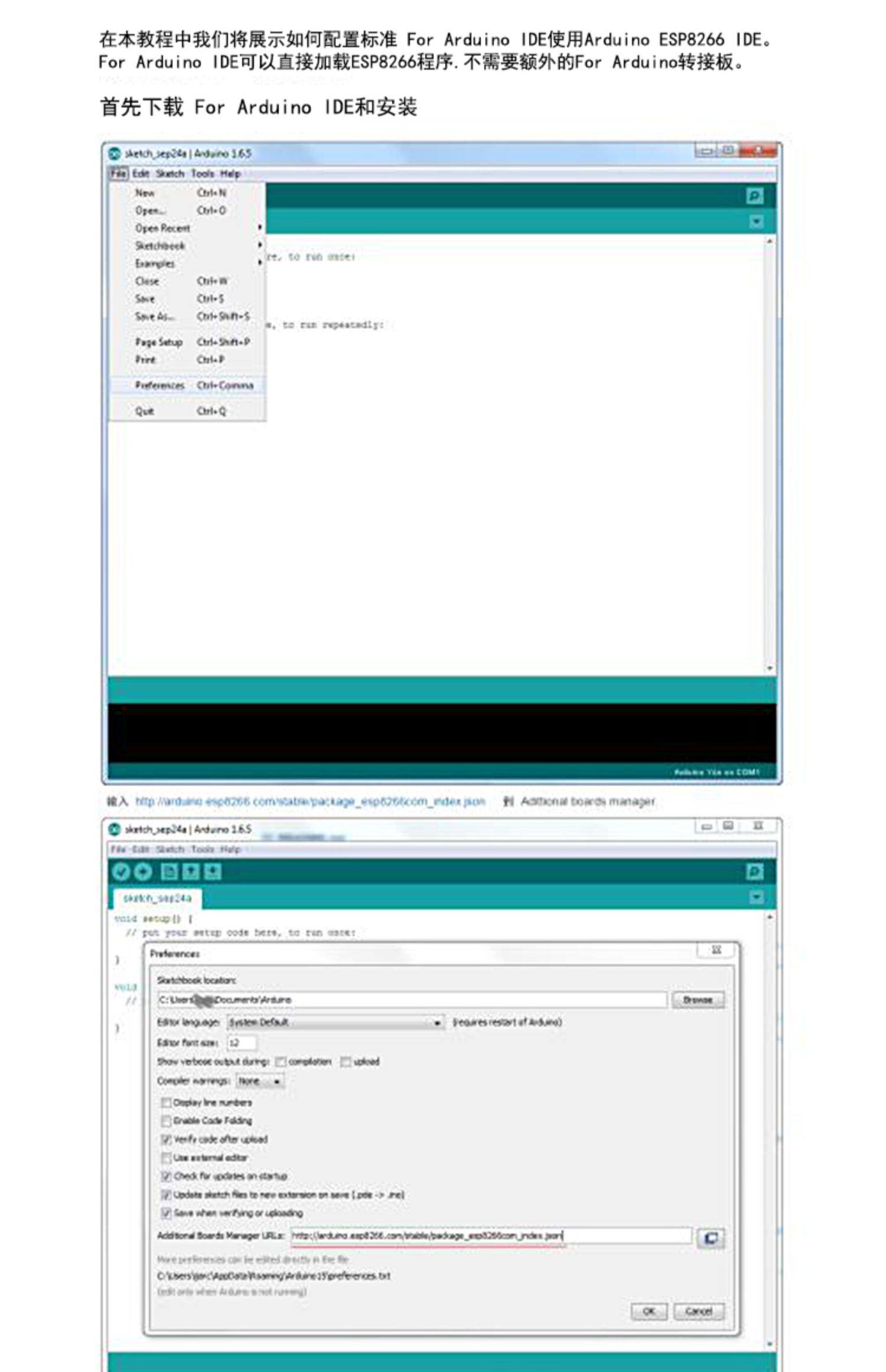Open the Help menu in the upper window
The width and height of the screenshot is (886, 1372).
[x=230, y=174]
